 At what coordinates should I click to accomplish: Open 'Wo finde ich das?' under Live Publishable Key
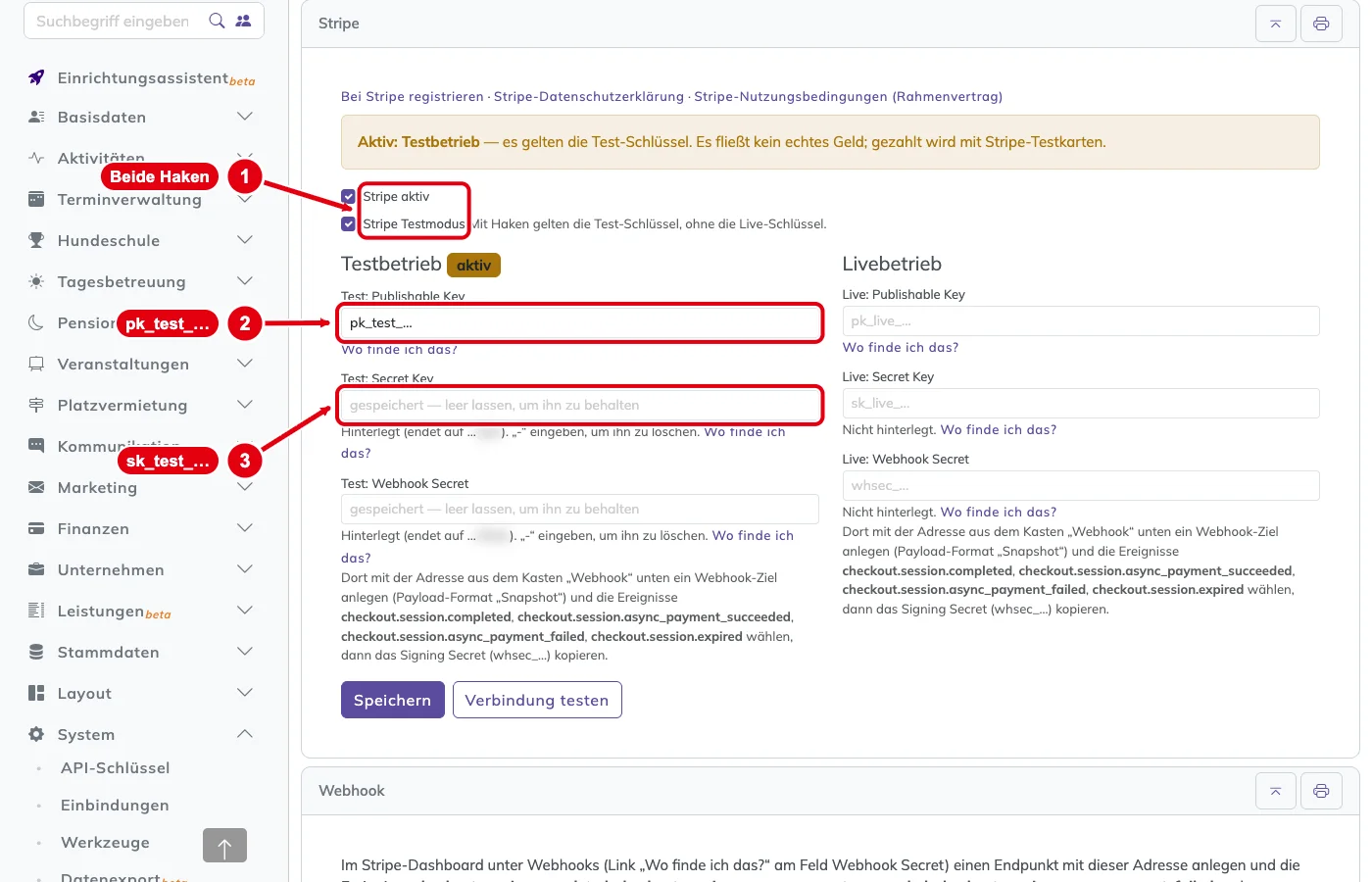pos(901,347)
